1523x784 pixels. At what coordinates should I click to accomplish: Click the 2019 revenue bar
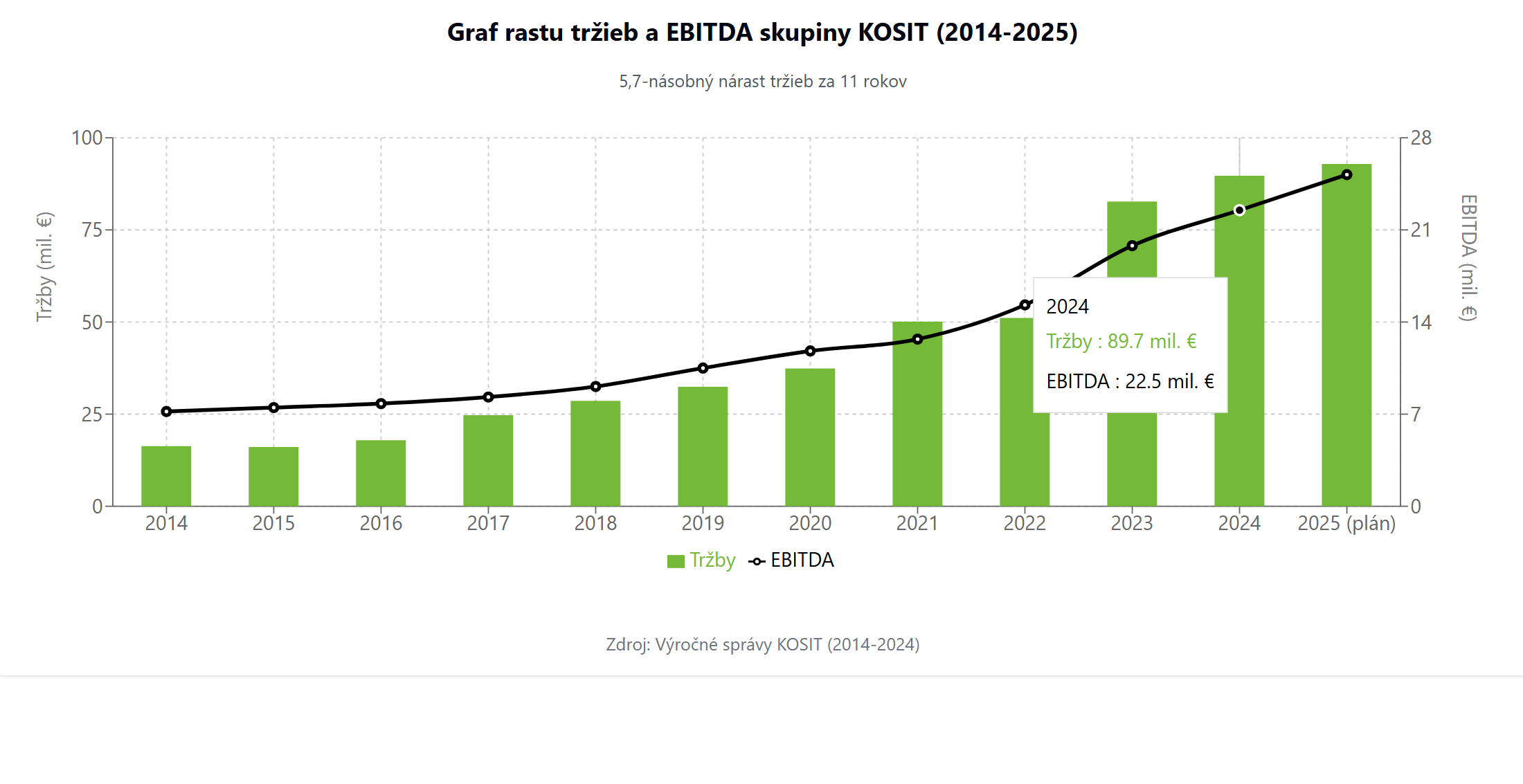click(703, 446)
